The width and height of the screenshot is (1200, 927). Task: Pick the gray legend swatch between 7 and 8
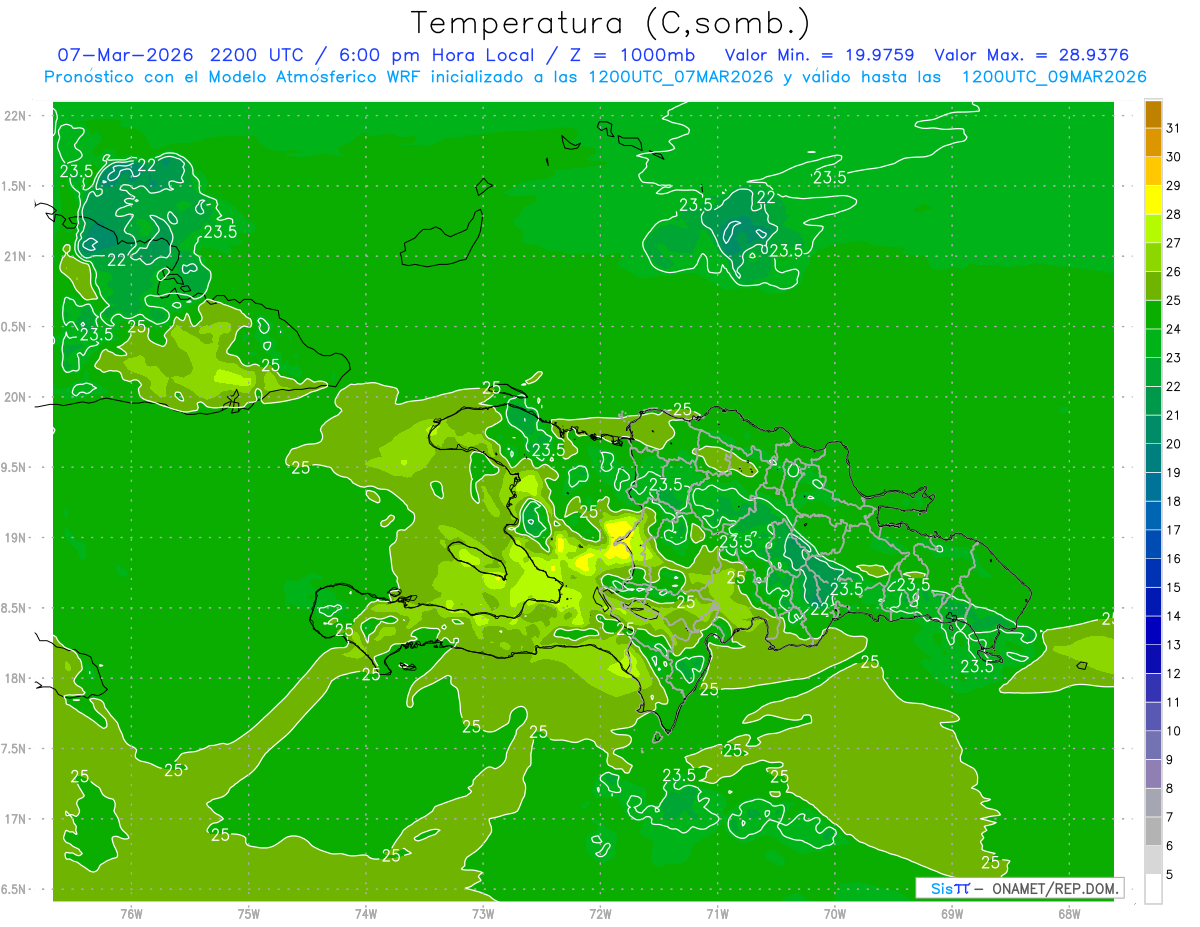pyautogui.click(x=1153, y=802)
